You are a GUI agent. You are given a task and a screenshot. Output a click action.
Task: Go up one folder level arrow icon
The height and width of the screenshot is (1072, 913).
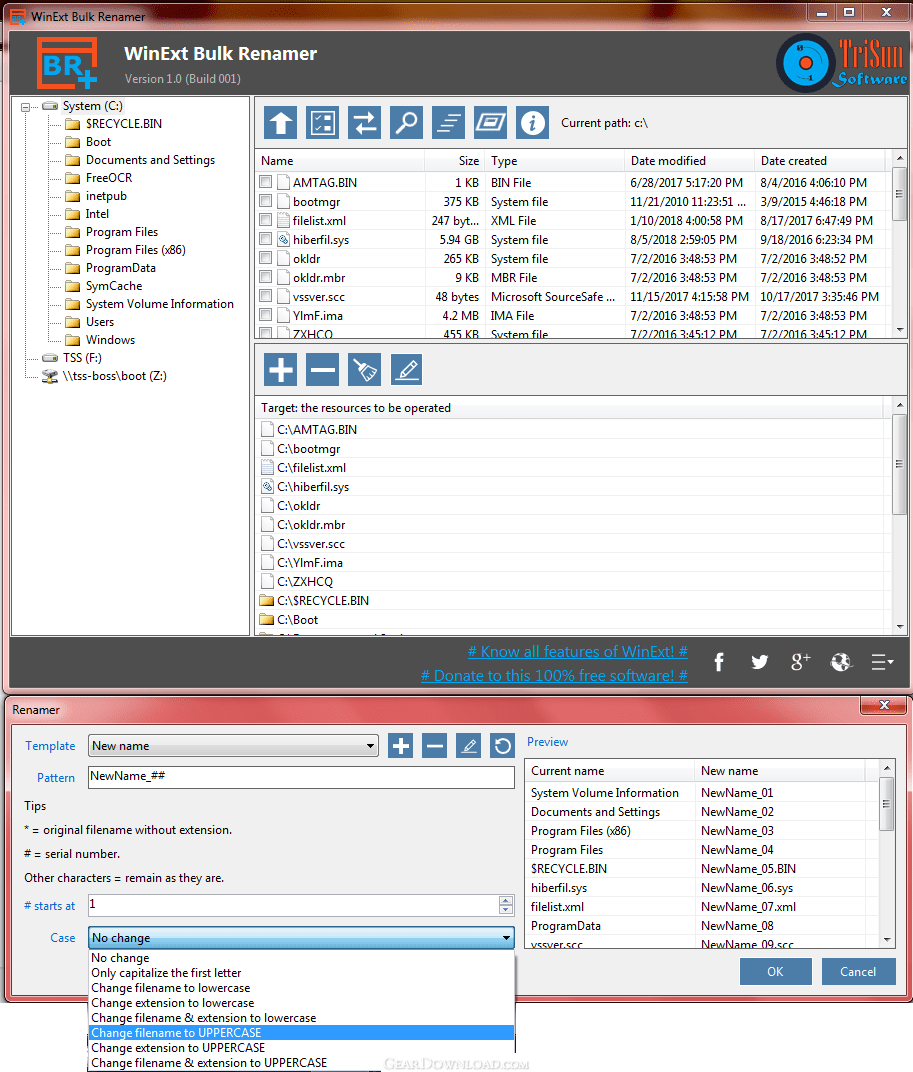click(x=280, y=123)
